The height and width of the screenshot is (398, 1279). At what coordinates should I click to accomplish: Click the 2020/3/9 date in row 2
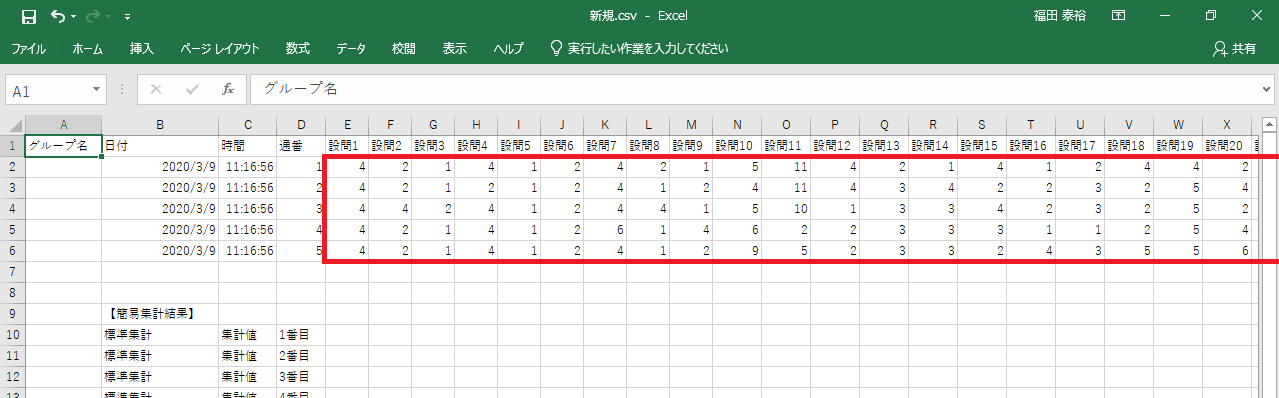(x=160, y=167)
